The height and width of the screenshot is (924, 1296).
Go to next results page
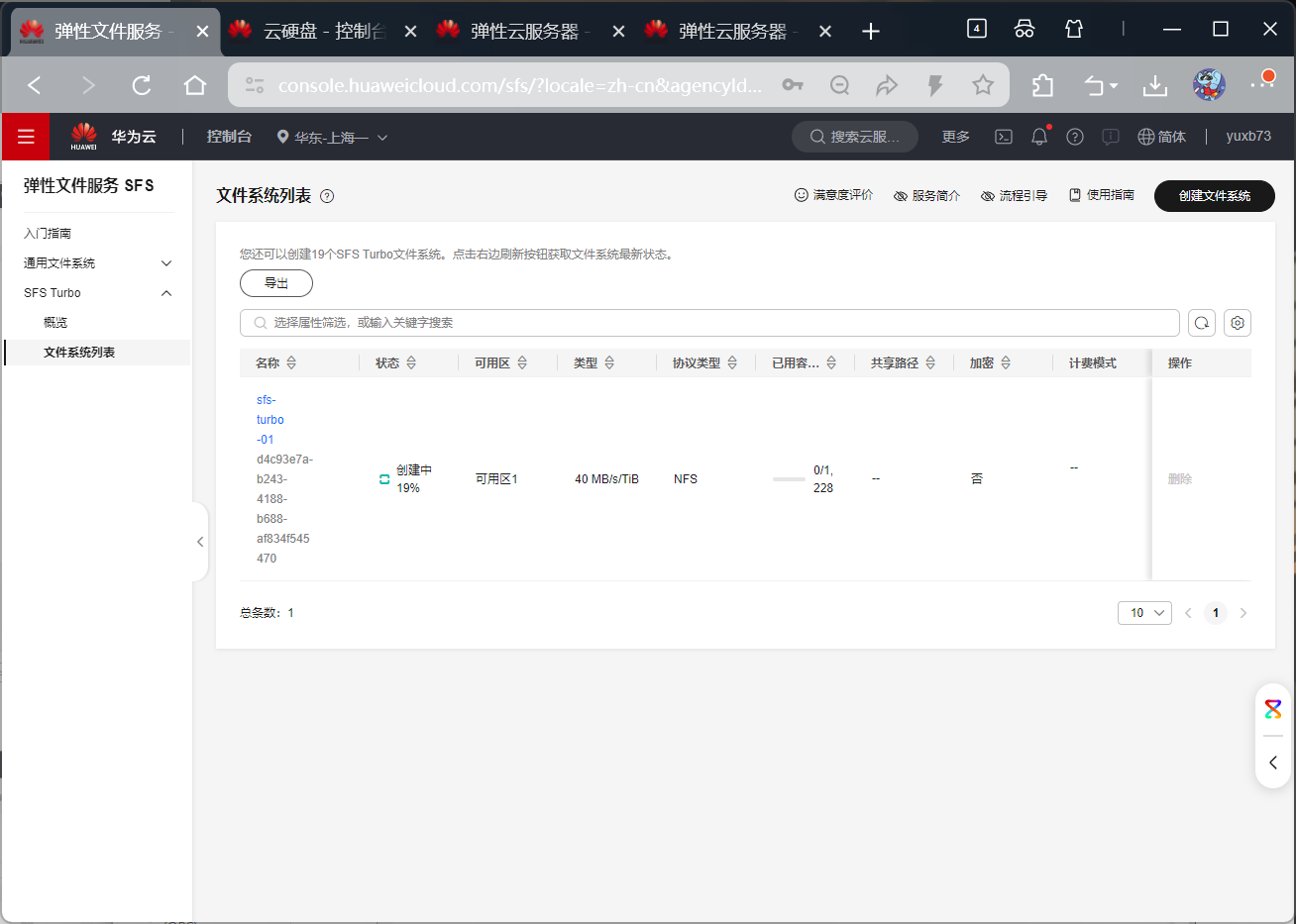point(1243,613)
